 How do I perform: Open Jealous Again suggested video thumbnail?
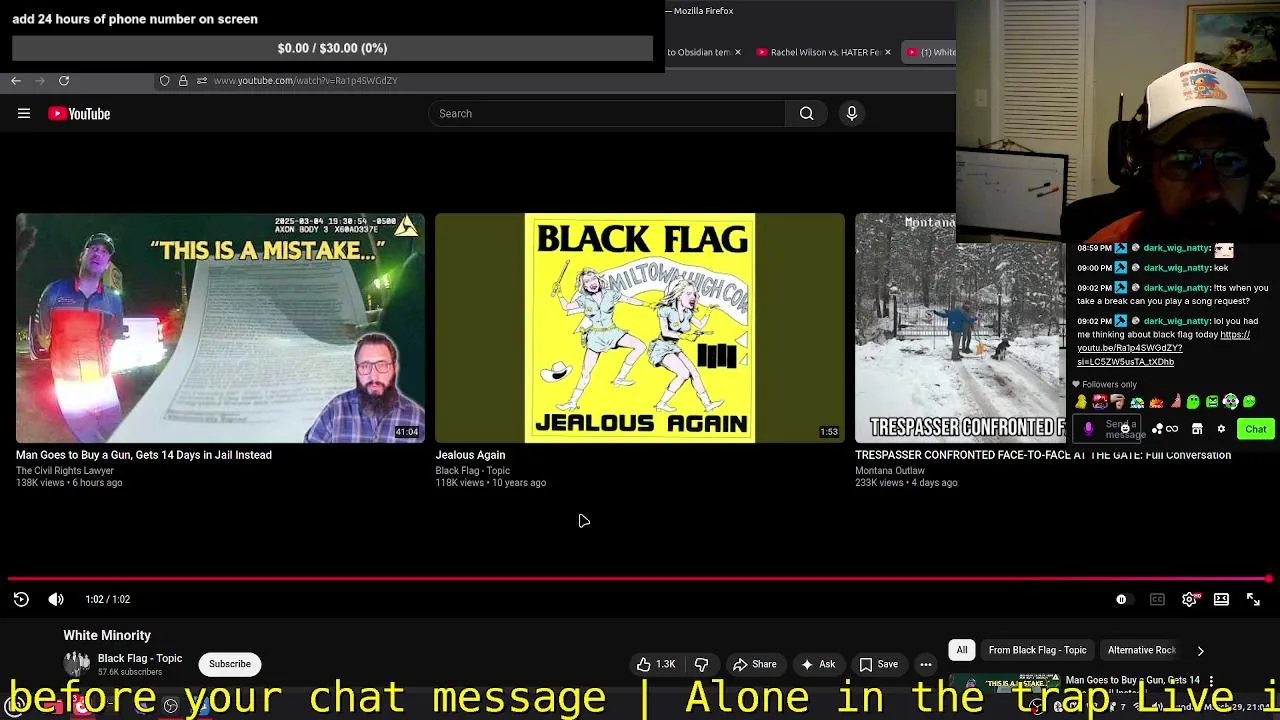click(x=640, y=328)
